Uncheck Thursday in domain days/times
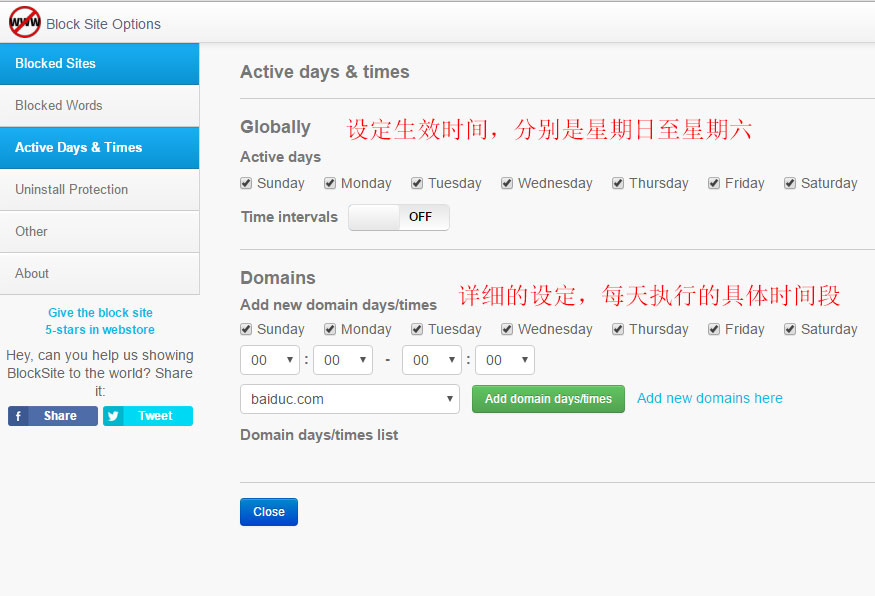Screen dimensions: 875x596 tap(618, 329)
